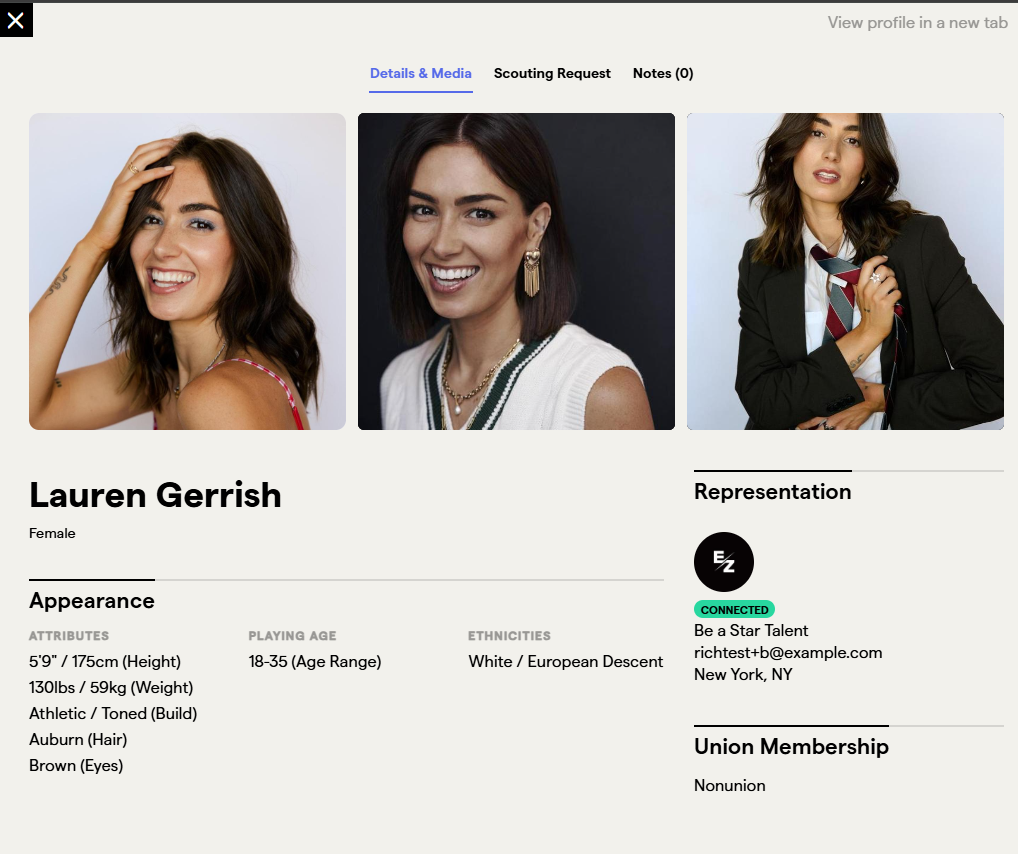This screenshot has height=854, width=1018.
Task: Click the richtest+b@example.com email address
Action: [x=788, y=653]
